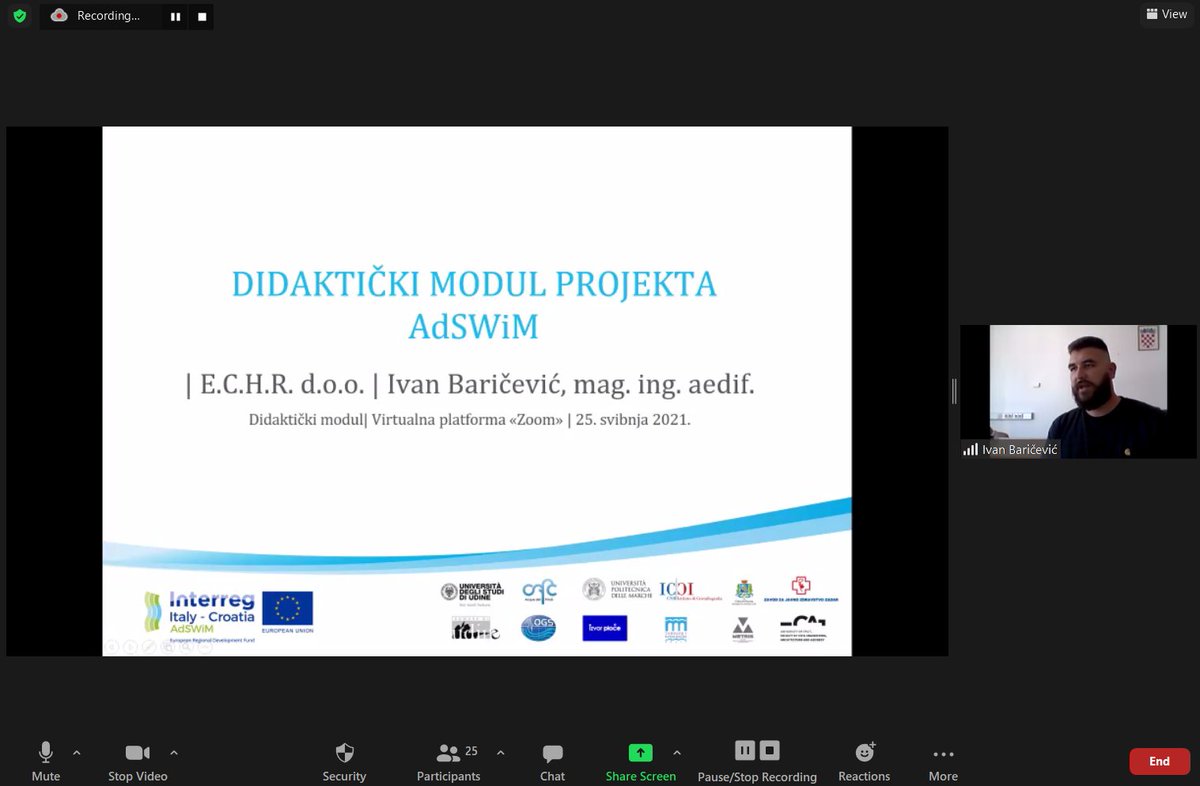Stop Video with the camera button
This screenshot has width=1200, height=786.
point(138,762)
